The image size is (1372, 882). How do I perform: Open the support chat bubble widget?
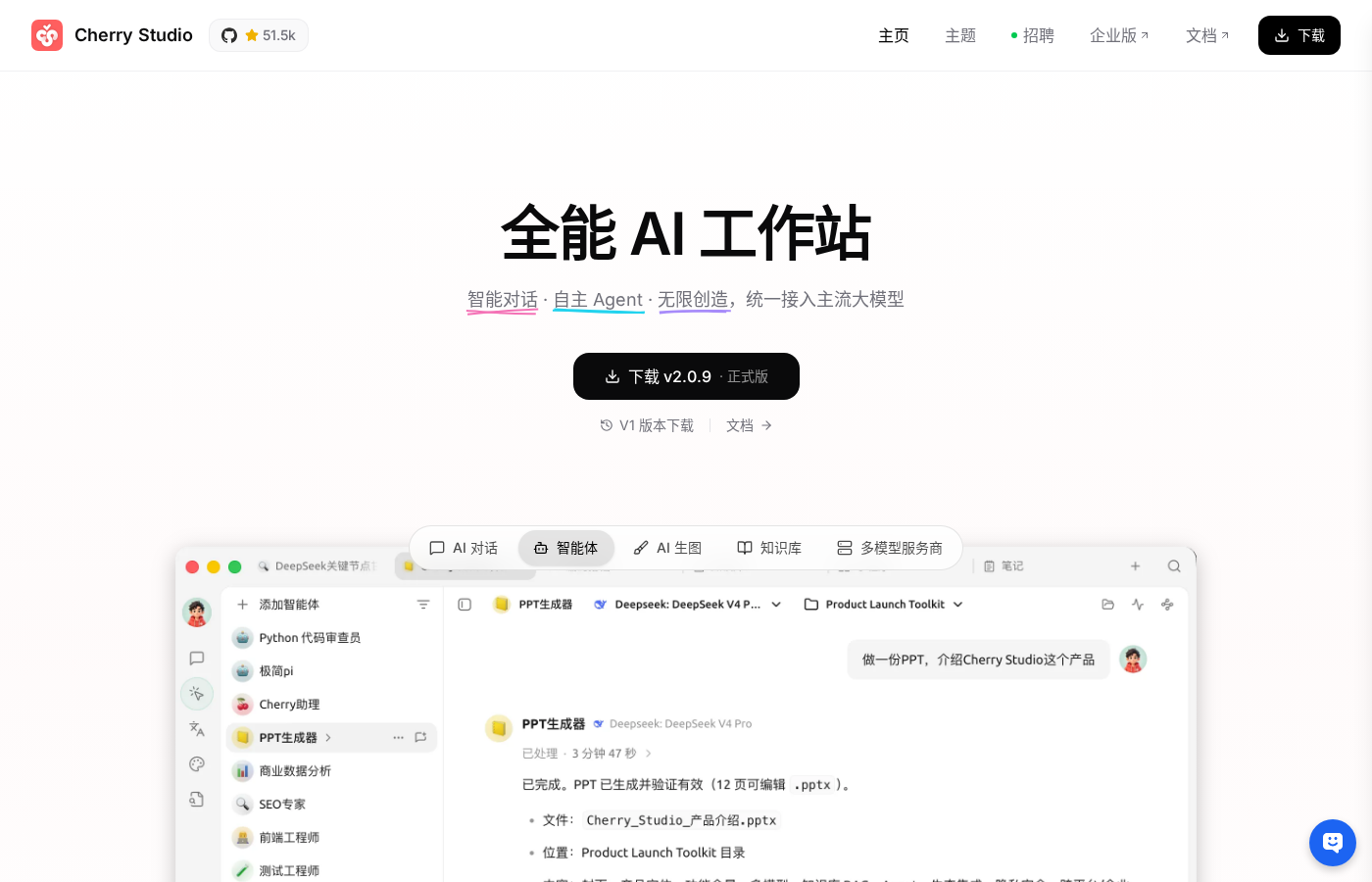click(x=1333, y=843)
